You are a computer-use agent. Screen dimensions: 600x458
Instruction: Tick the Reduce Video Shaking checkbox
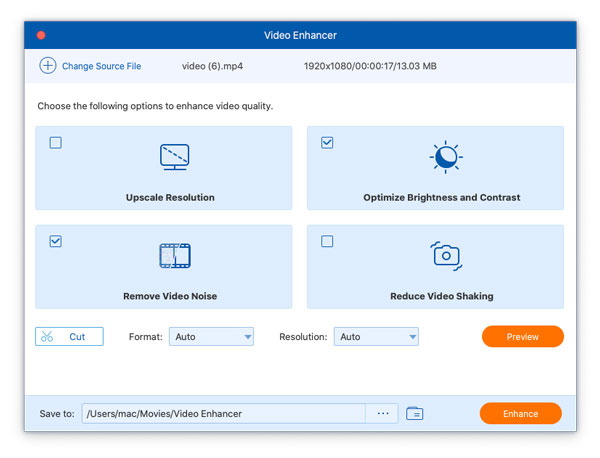(x=327, y=241)
